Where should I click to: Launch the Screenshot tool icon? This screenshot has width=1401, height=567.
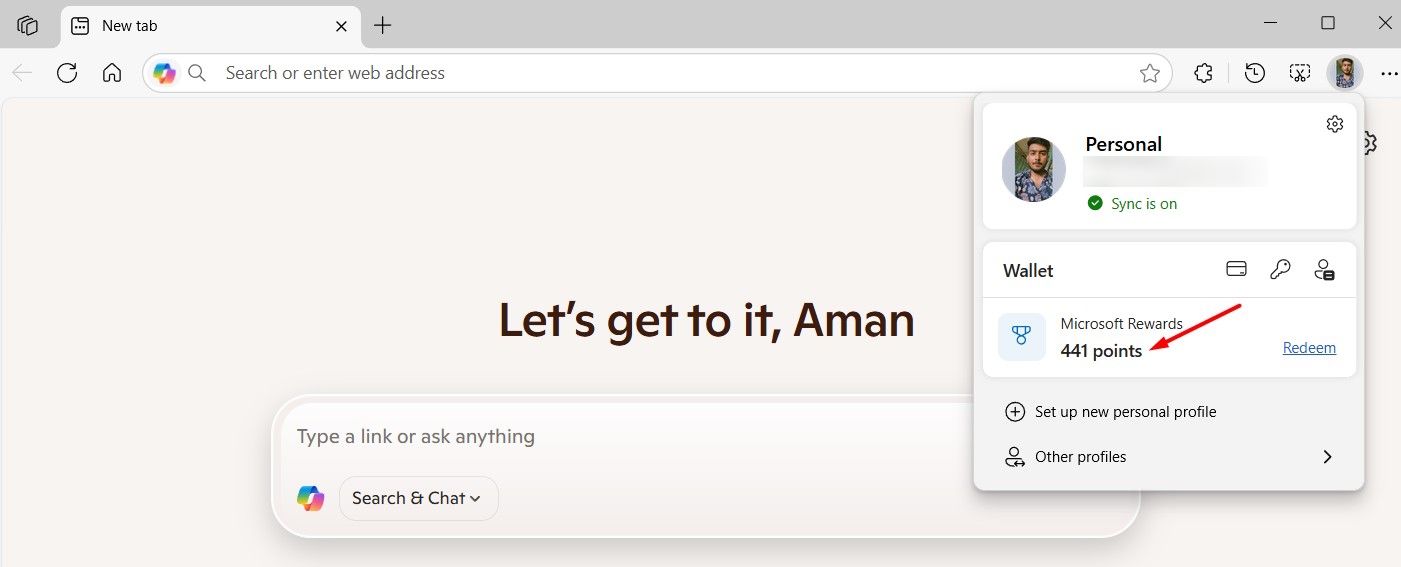(1299, 73)
